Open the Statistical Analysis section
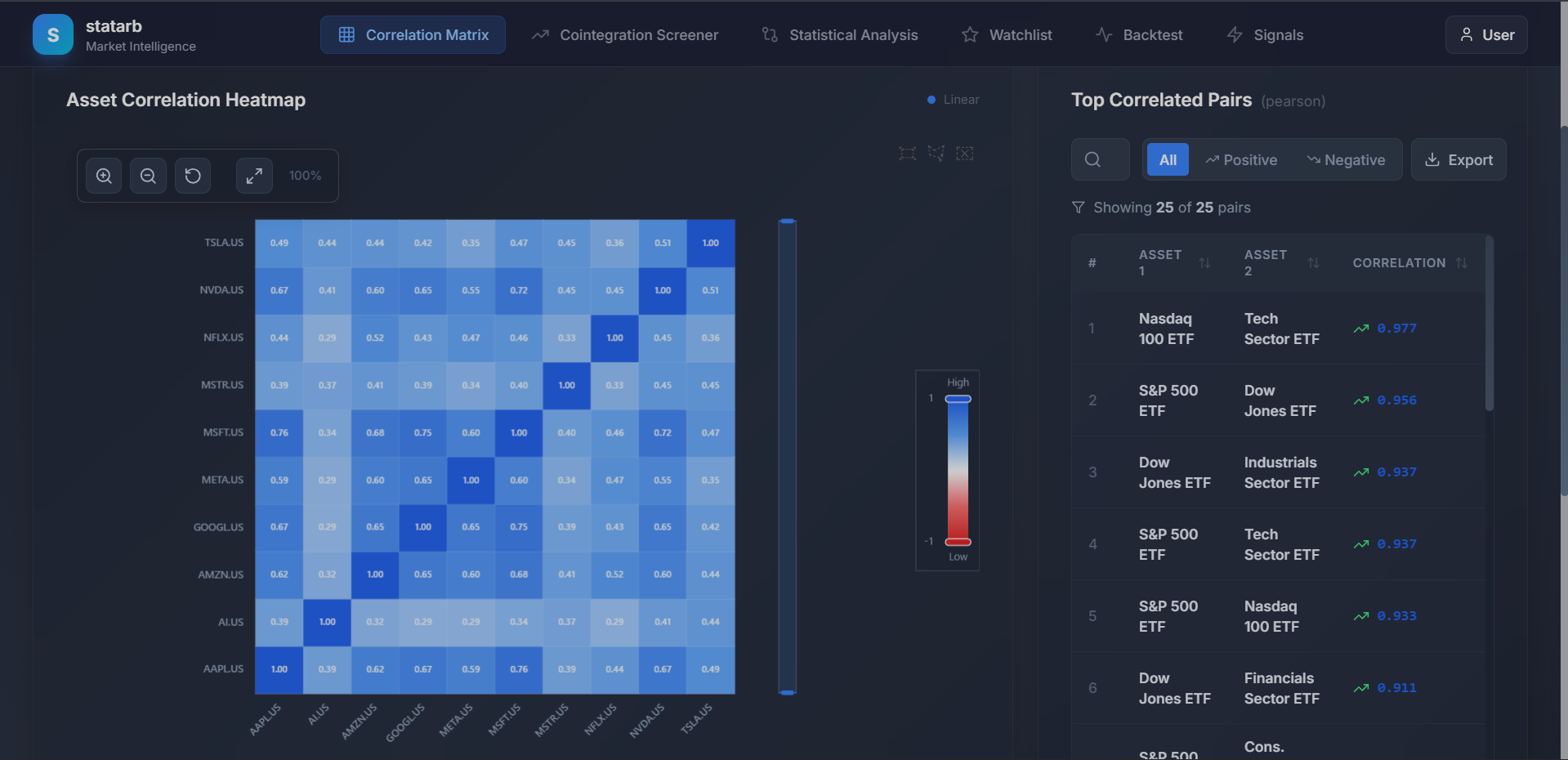 (x=839, y=34)
